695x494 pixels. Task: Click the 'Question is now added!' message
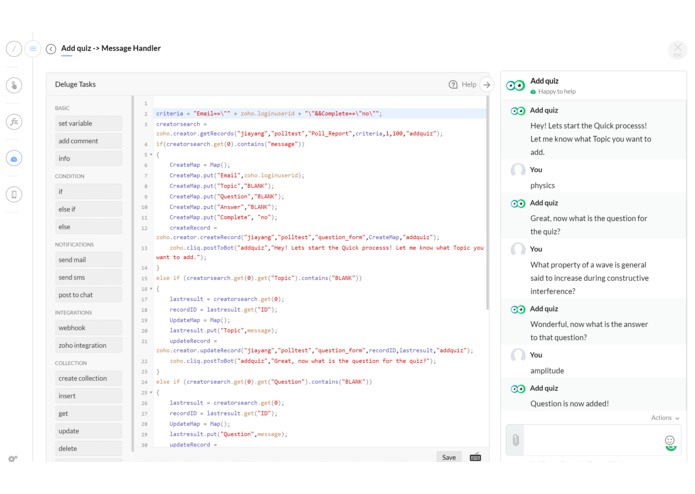[x=569, y=404]
